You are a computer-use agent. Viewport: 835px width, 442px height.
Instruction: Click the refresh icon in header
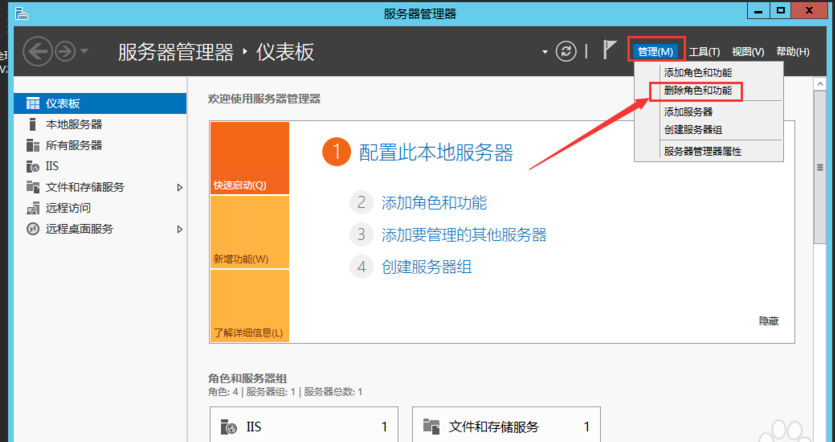566,52
